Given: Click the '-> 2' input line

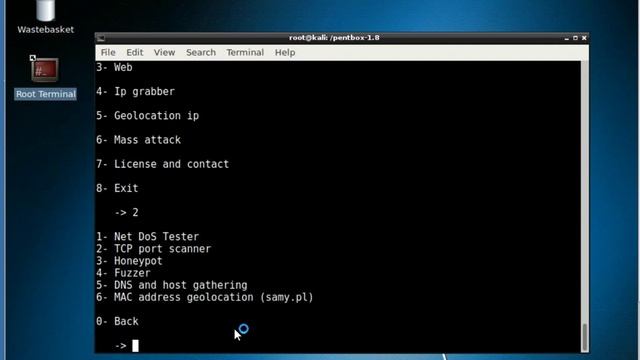Looking at the screenshot, I should (x=127, y=213).
